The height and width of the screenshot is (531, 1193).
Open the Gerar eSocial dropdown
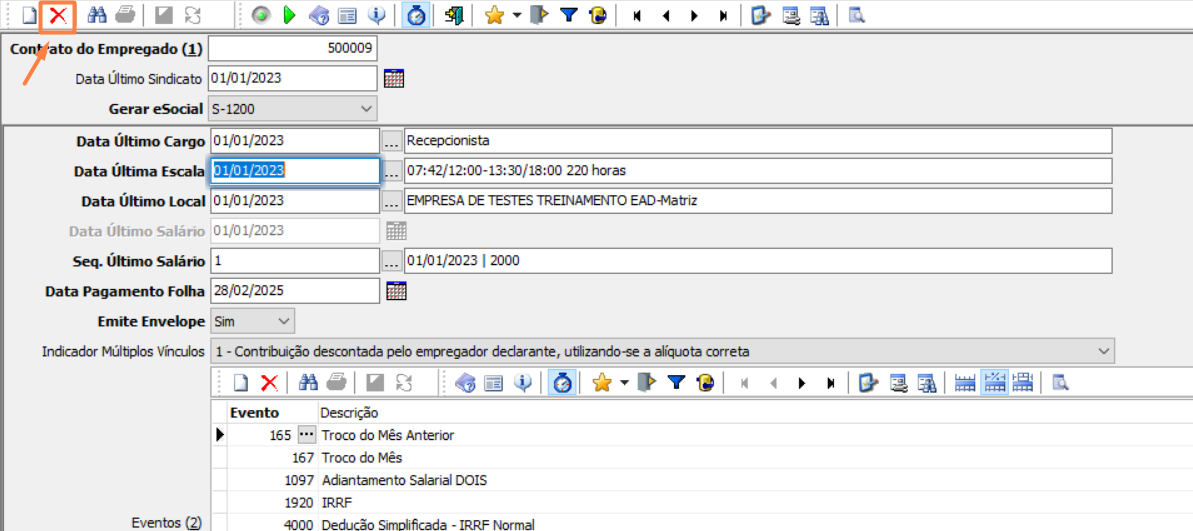365,109
